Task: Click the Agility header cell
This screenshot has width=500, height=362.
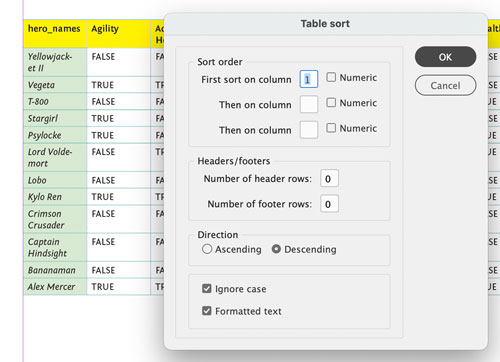Action: 119,34
